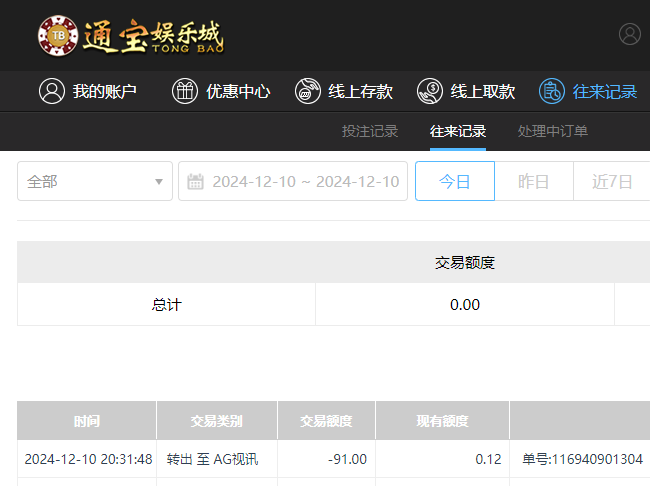Click the 交易额度 column header in records table
Viewport: 650px width, 486px height.
(x=326, y=420)
